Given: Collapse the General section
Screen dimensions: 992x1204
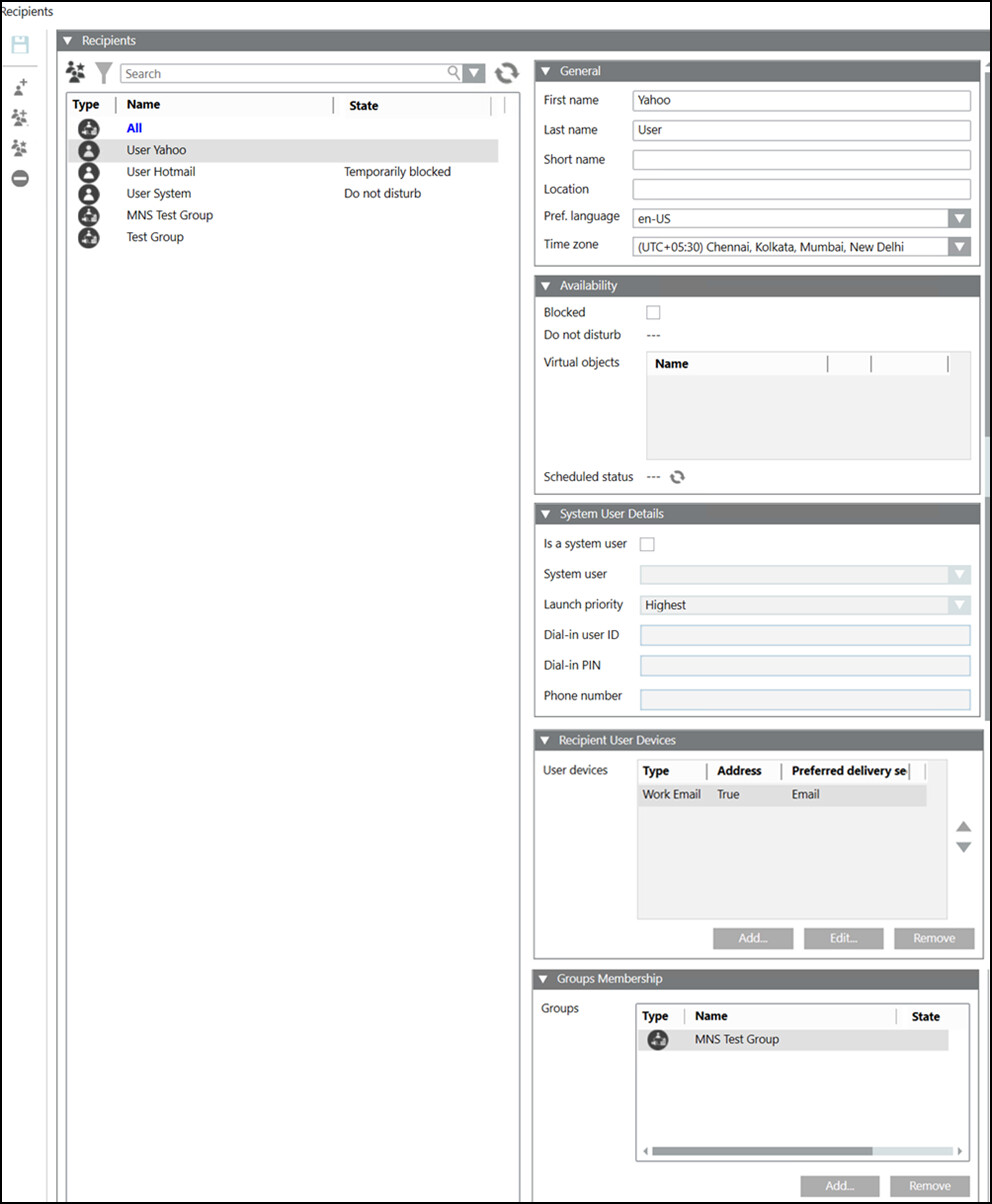Looking at the screenshot, I should coord(546,71).
